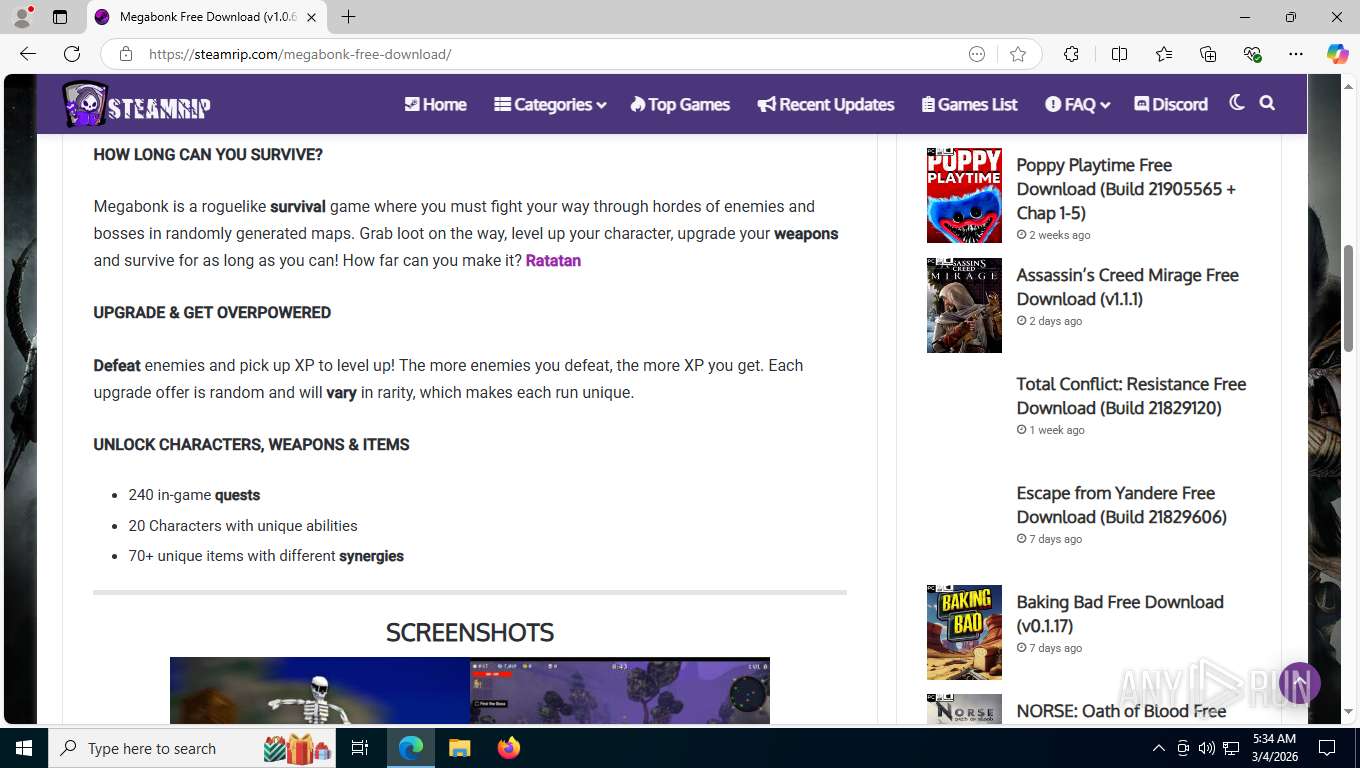
Task: Open the Home menu item
Action: [x=435, y=104]
